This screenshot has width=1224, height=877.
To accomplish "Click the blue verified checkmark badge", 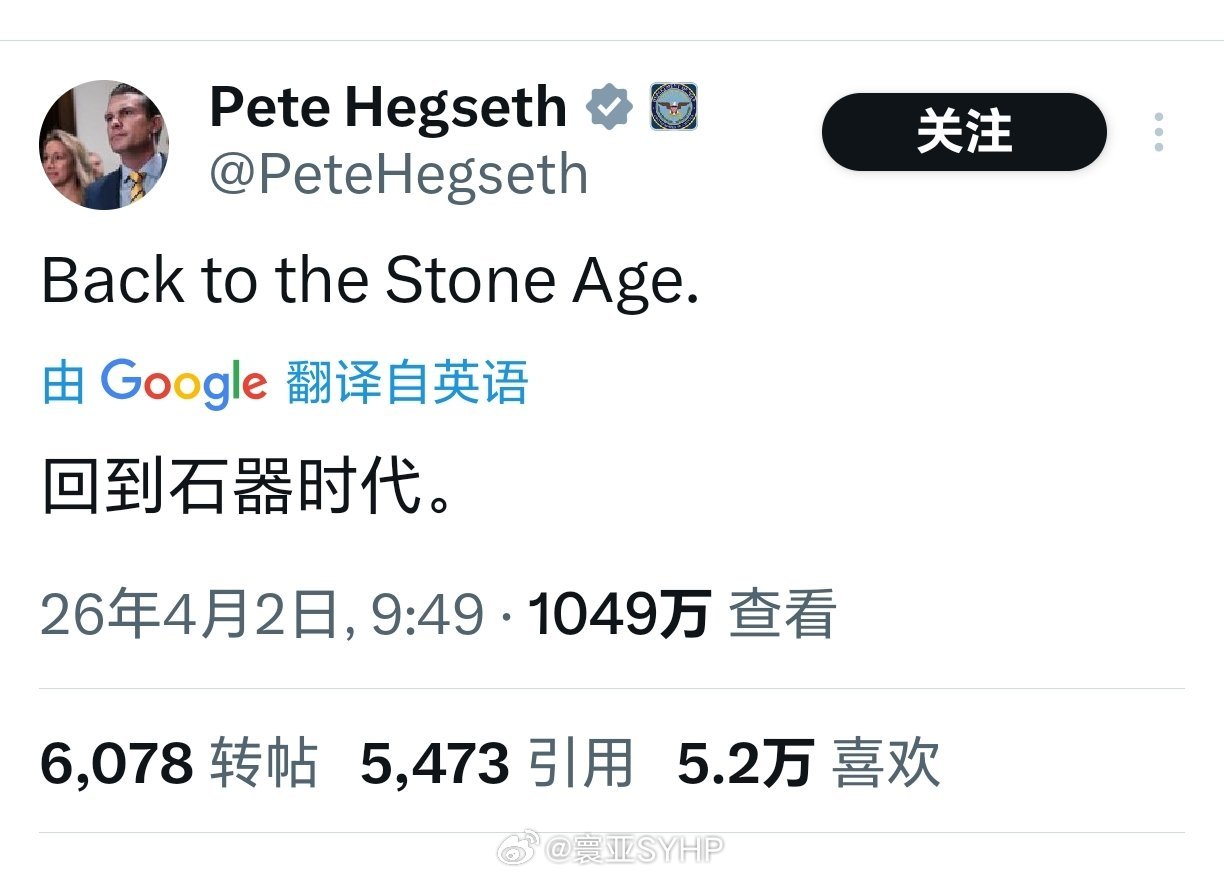I will pyautogui.click(x=609, y=107).
